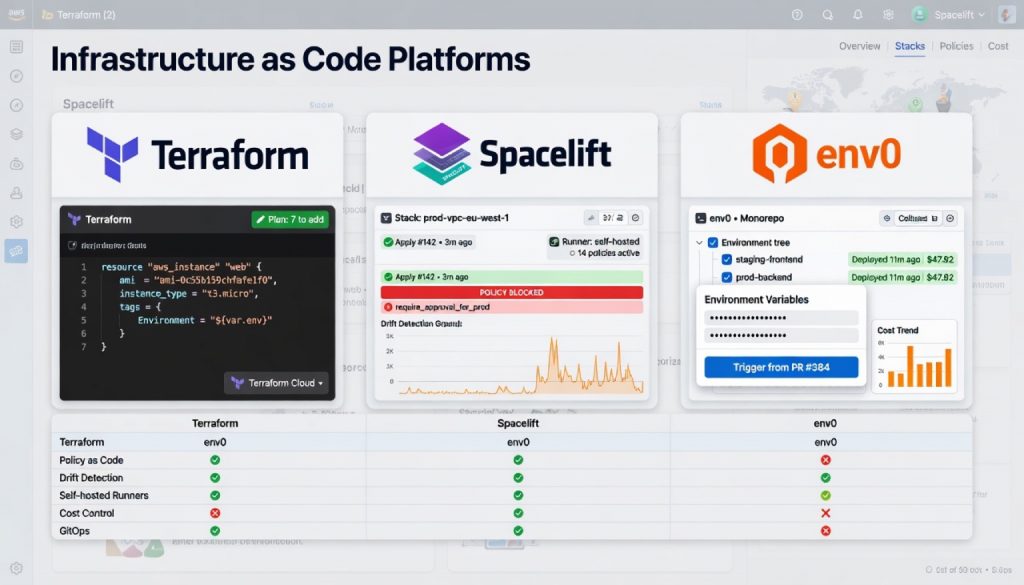Open the bottom sidebar settings gear
Viewport: 1024px width, 585px height.
tap(16, 568)
